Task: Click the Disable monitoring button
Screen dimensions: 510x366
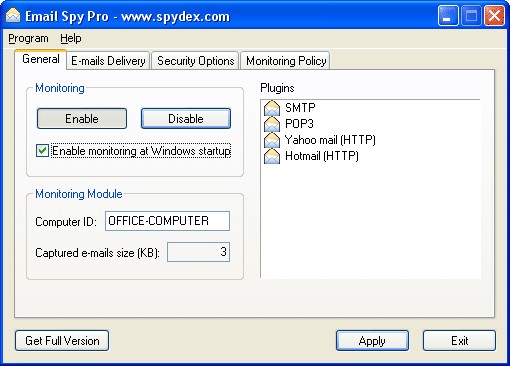Action: pyautogui.click(x=186, y=119)
